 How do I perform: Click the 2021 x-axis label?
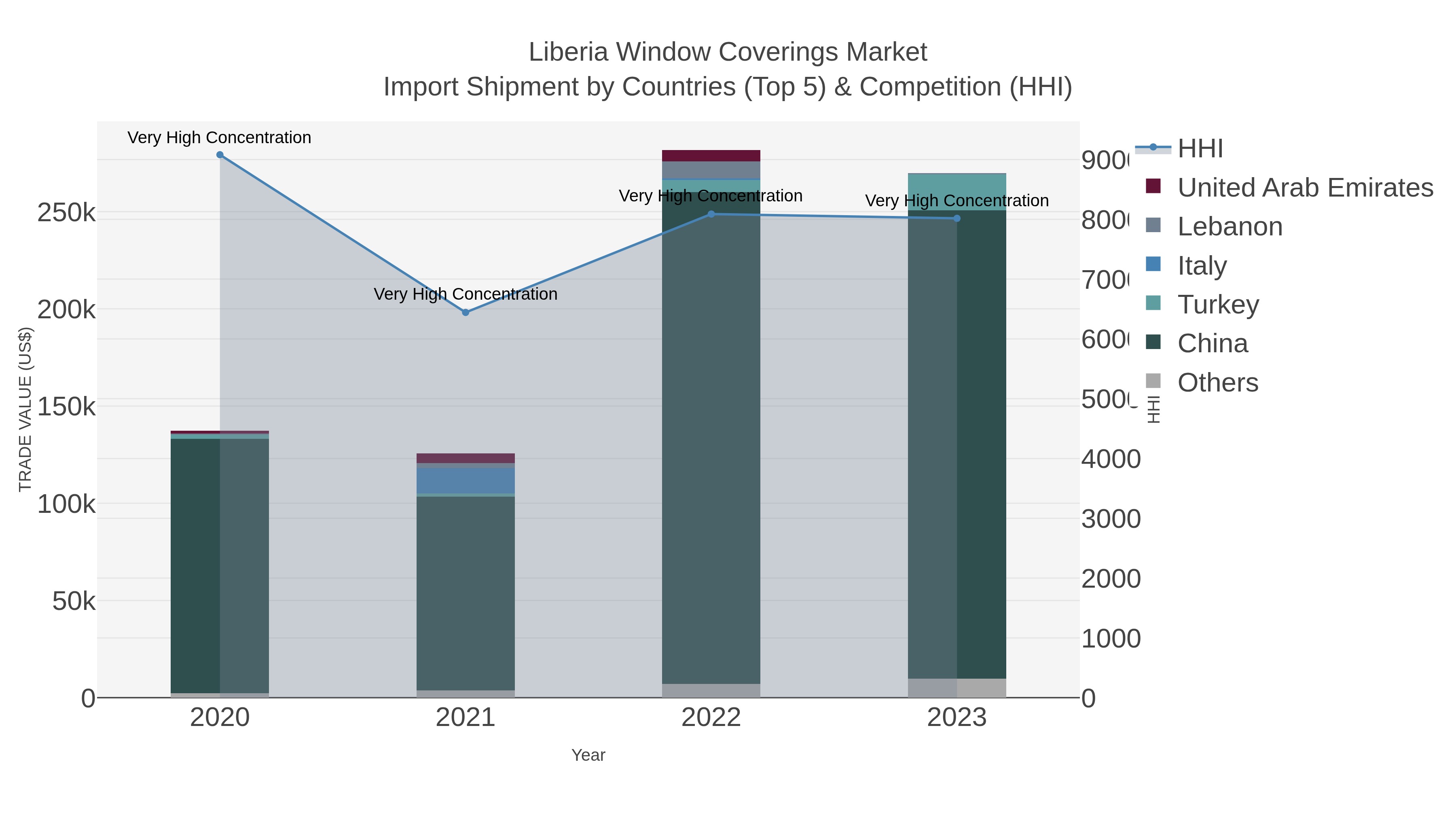click(x=466, y=718)
